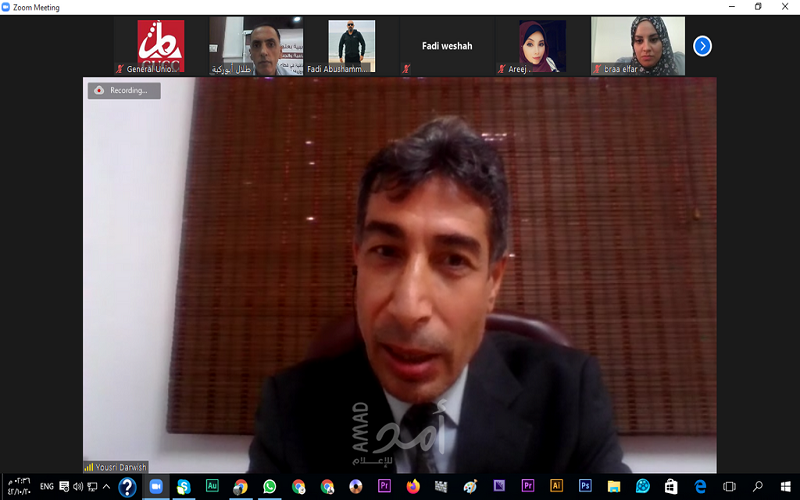Screen dimensions: 800x500
Task: Click the red Recording indicator
Action: [124, 90]
